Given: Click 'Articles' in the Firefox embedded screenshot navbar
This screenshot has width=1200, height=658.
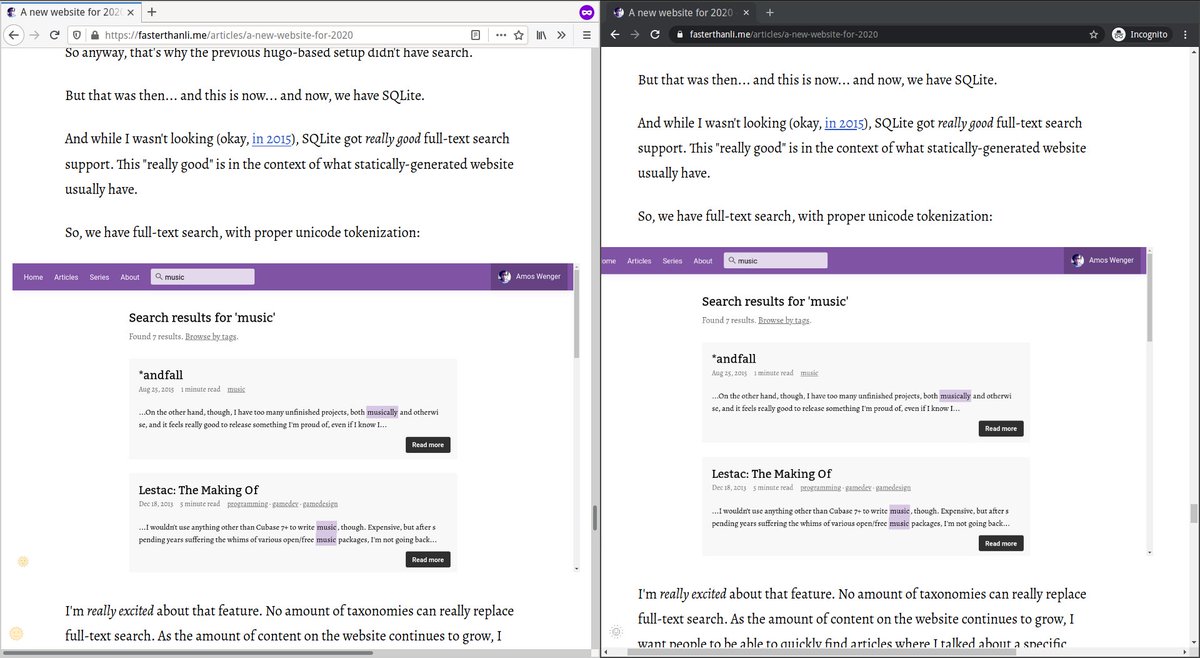Looking at the screenshot, I should click(x=66, y=277).
